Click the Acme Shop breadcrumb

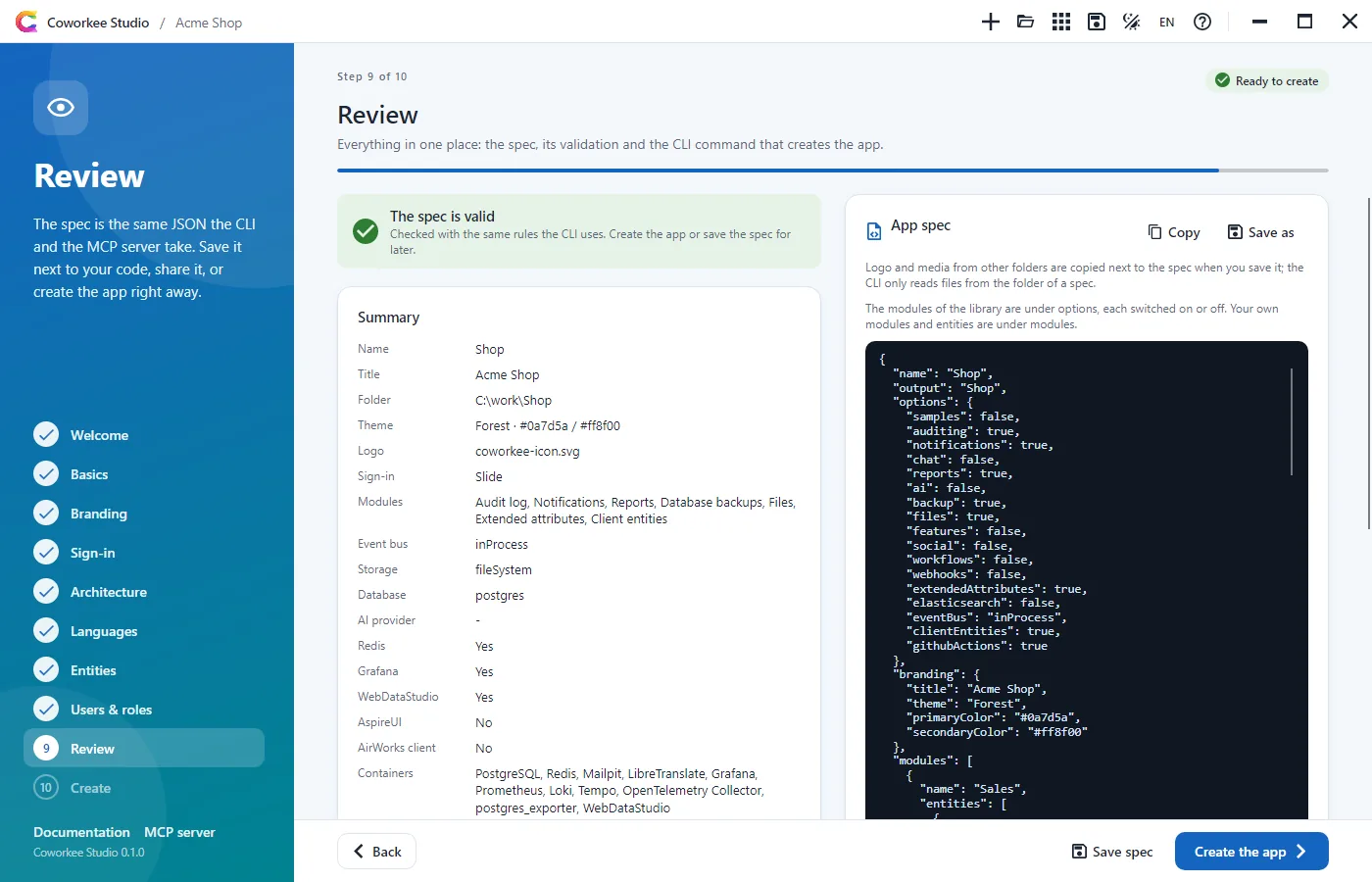click(x=209, y=23)
